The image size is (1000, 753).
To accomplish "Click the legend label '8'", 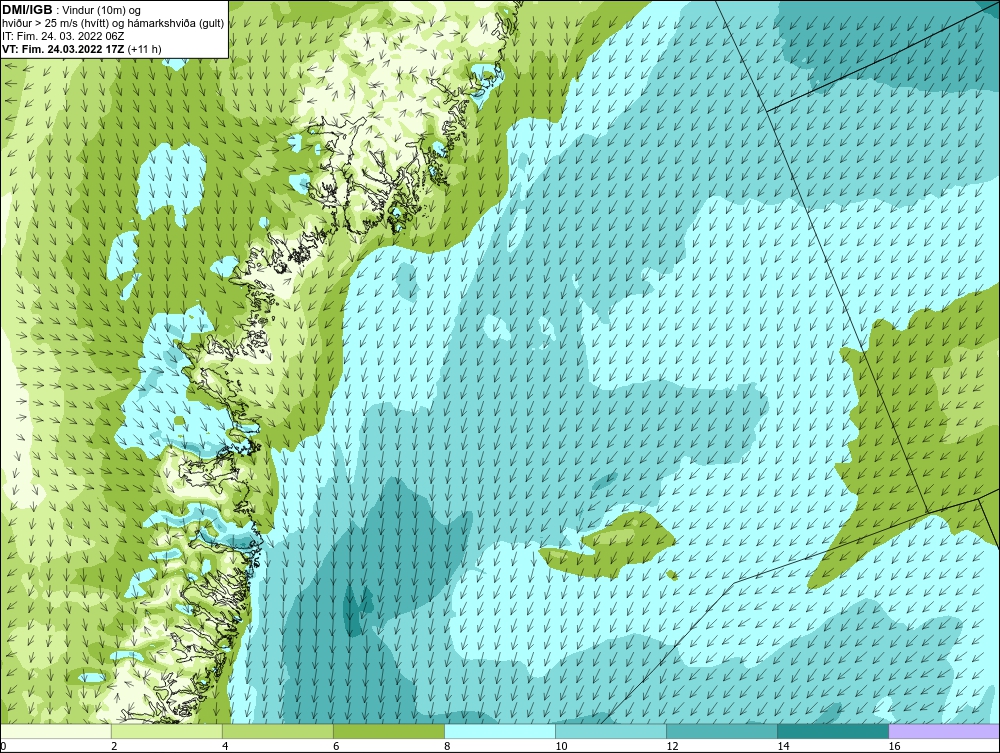I will click(x=447, y=746).
